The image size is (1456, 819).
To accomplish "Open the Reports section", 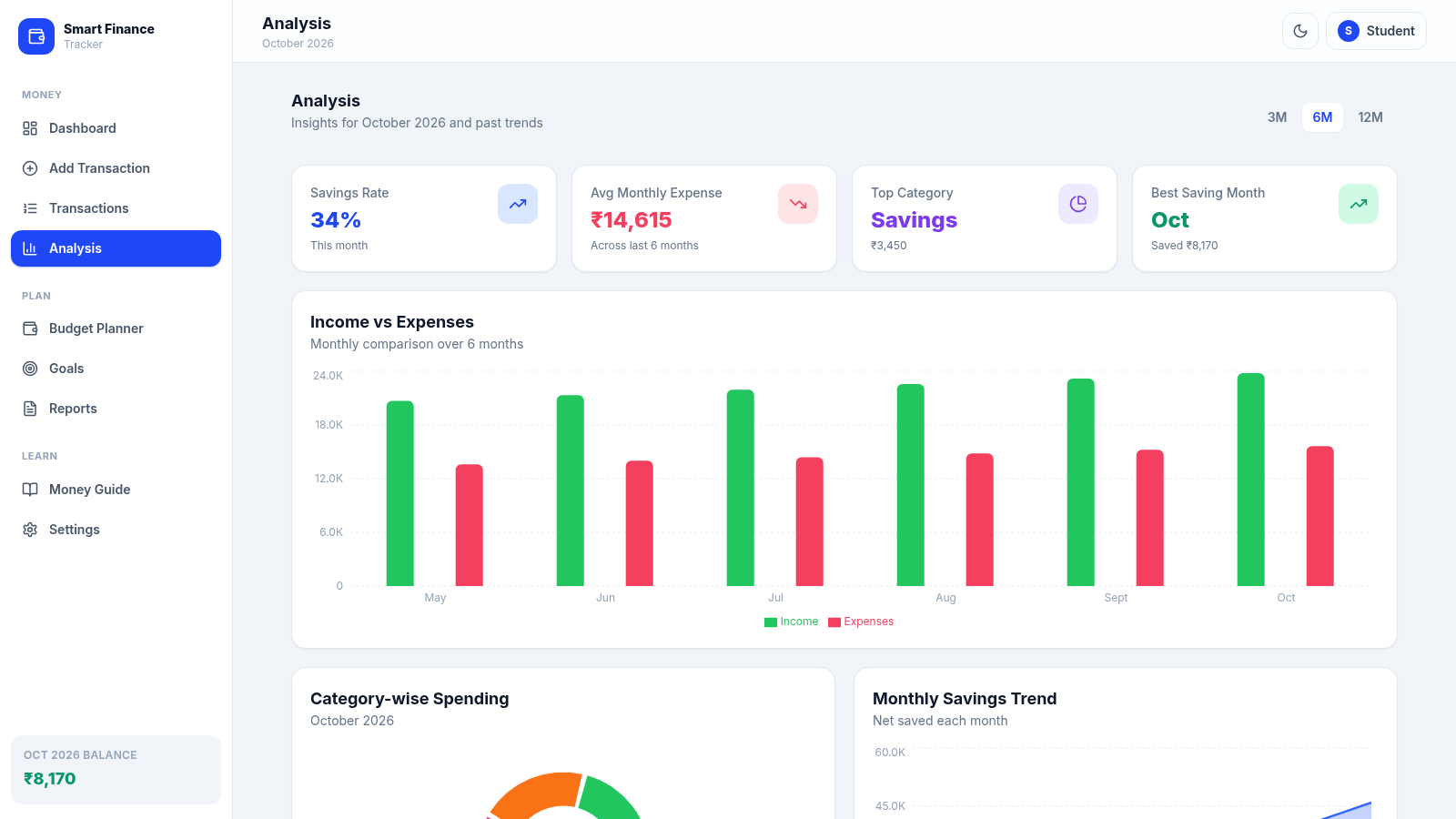I will tap(116, 409).
